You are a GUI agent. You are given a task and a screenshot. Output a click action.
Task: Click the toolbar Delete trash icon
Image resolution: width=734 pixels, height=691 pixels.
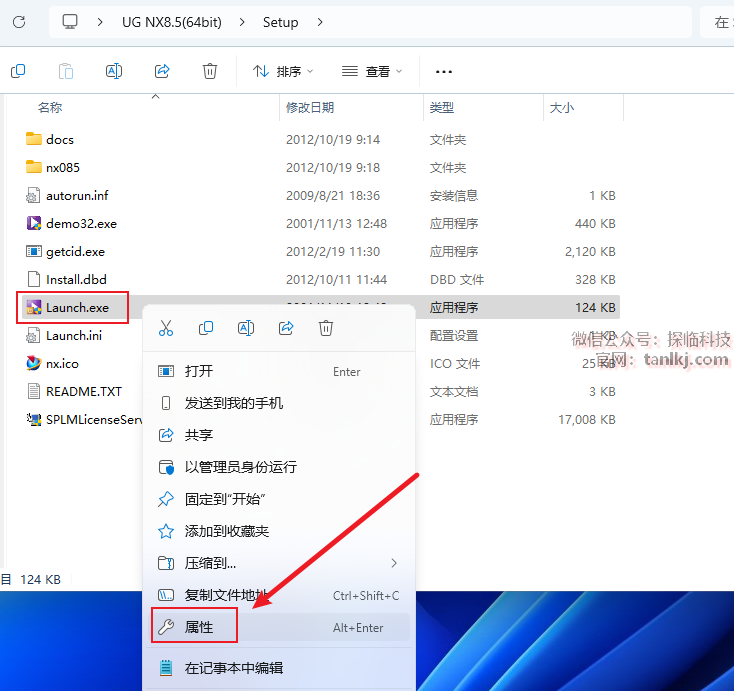tap(210, 71)
